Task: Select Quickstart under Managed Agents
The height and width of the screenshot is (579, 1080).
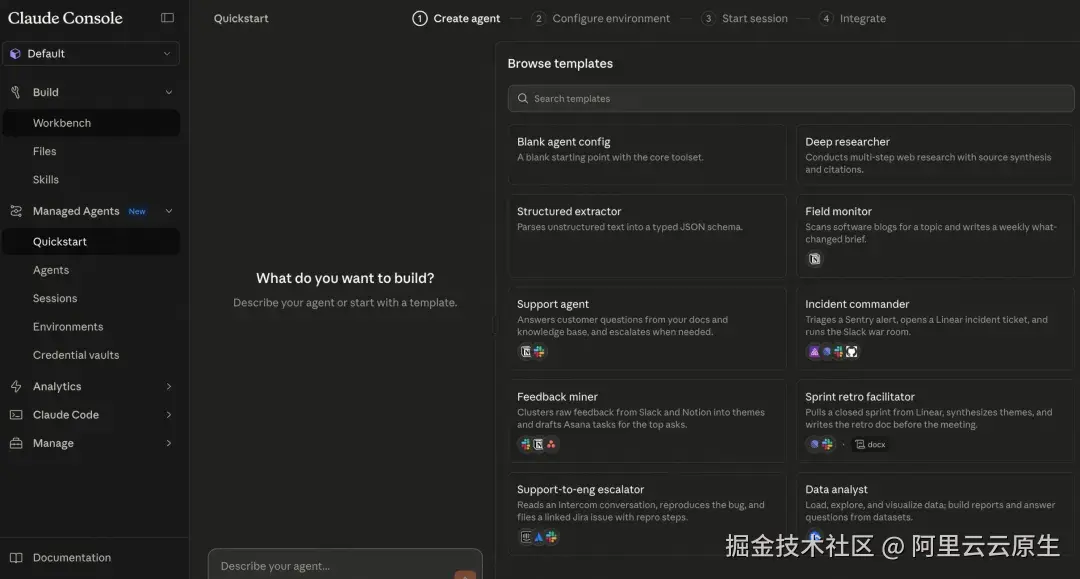Action: point(91,242)
